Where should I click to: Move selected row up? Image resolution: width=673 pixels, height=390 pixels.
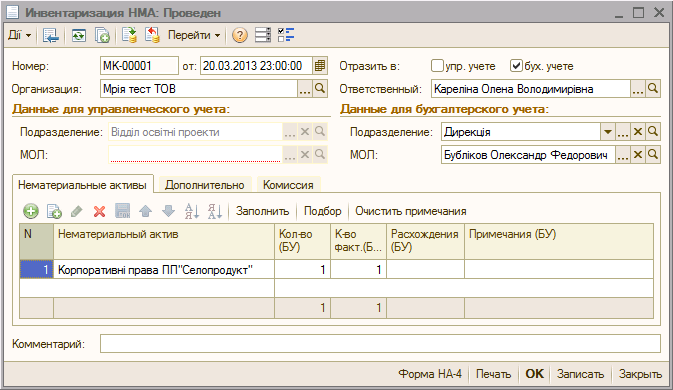pyautogui.click(x=146, y=211)
